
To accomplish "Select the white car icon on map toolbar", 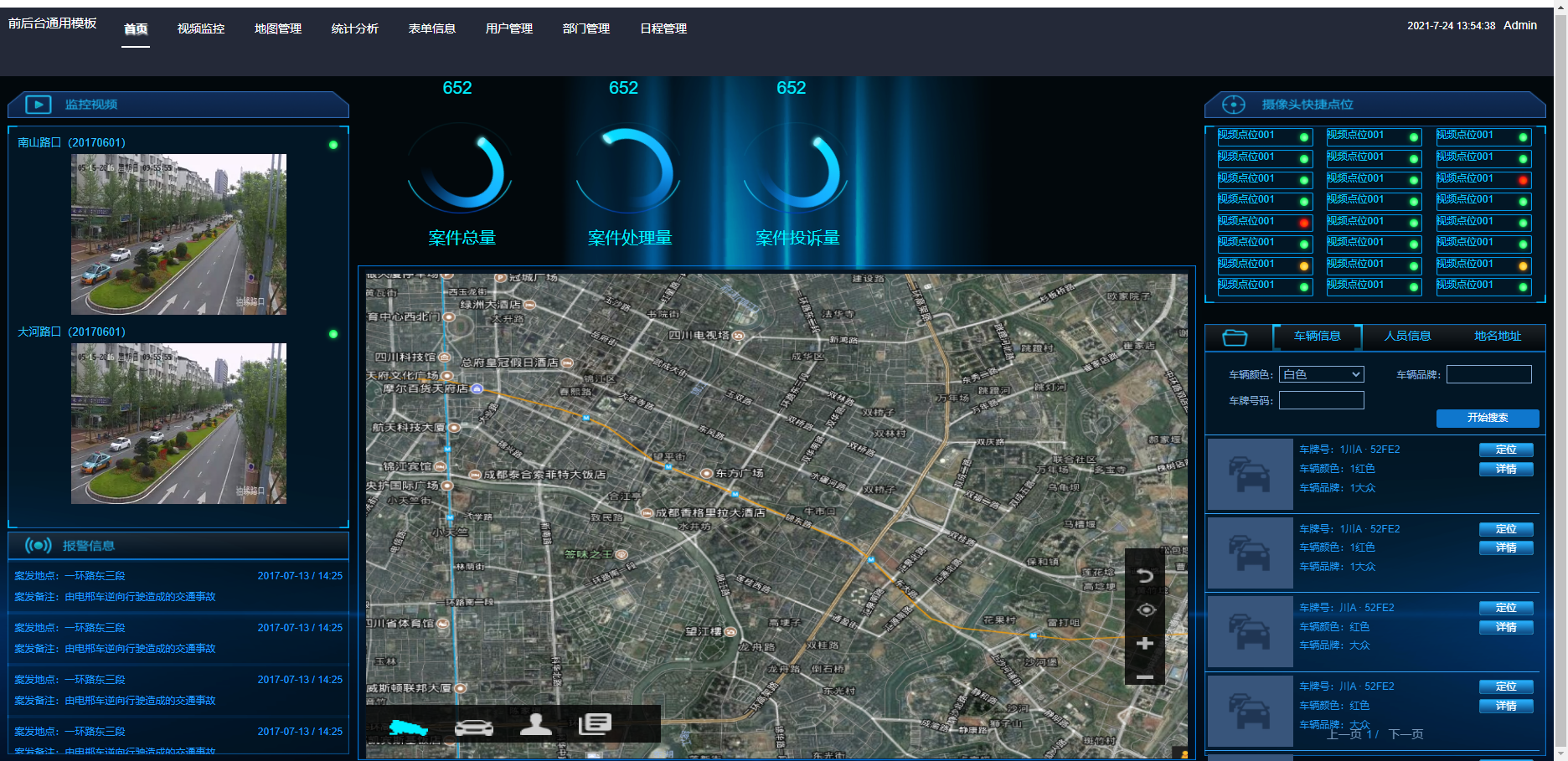I will coord(474,727).
